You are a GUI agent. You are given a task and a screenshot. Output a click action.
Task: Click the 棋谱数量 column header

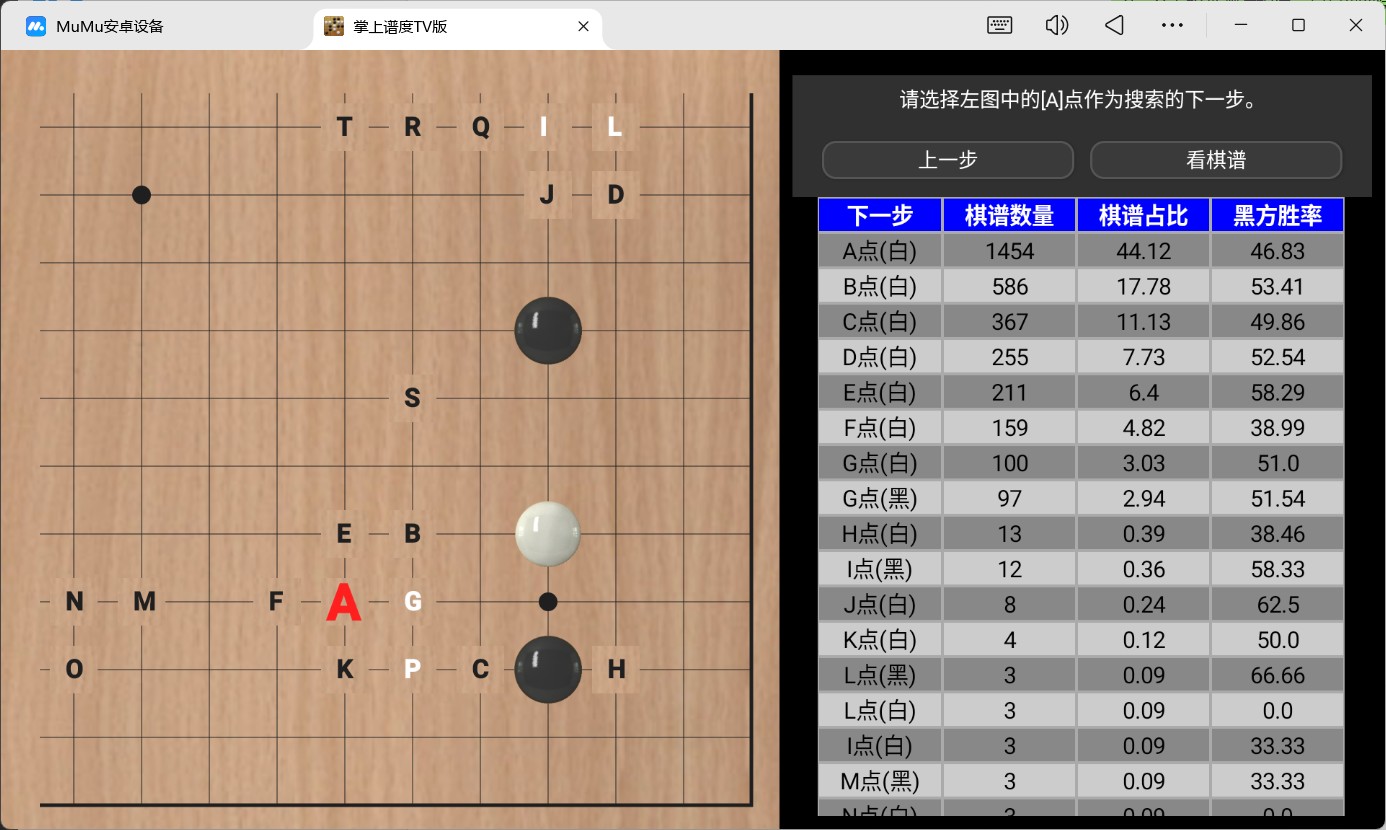[1009, 215]
